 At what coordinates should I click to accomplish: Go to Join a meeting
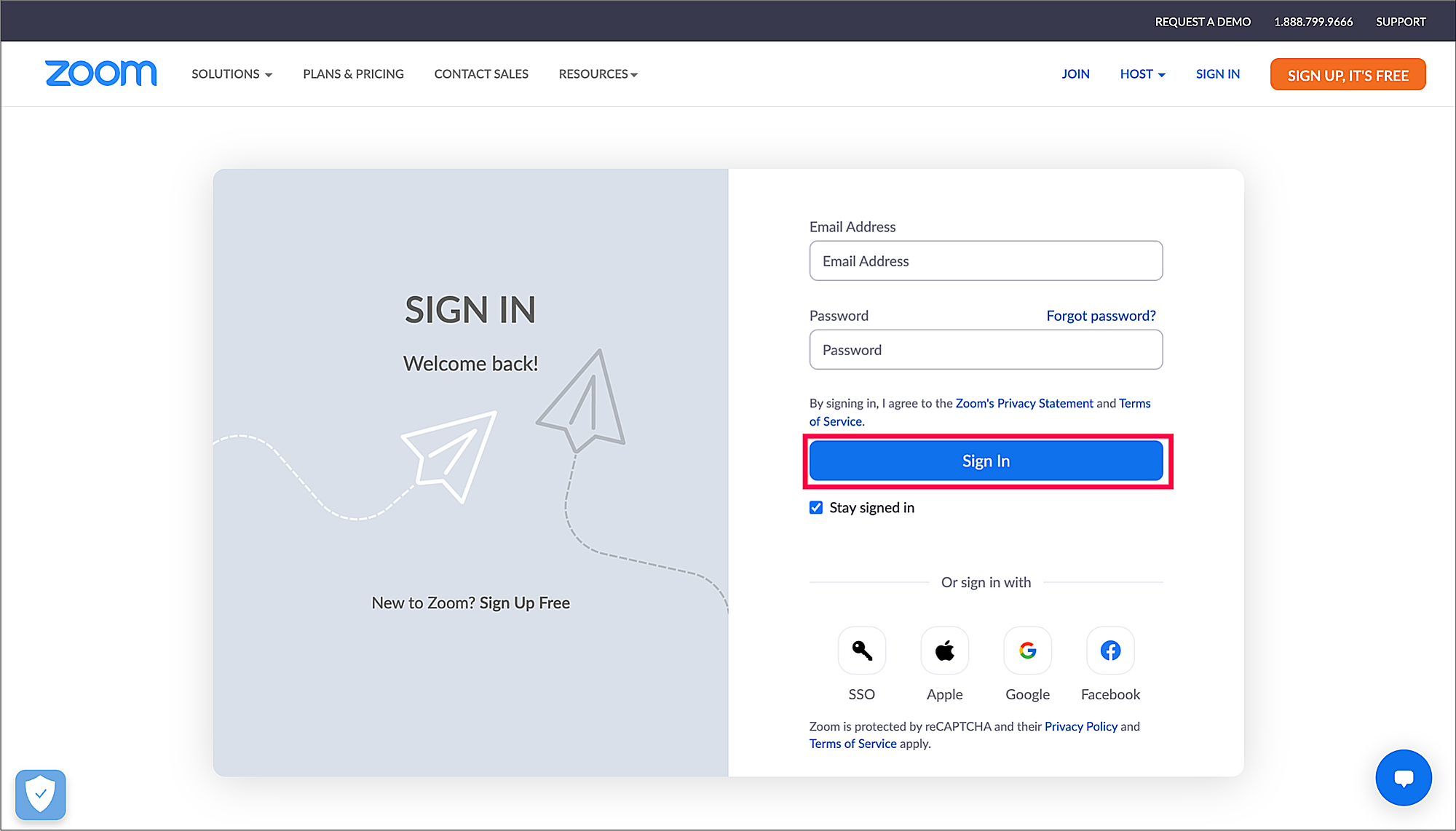click(x=1075, y=74)
